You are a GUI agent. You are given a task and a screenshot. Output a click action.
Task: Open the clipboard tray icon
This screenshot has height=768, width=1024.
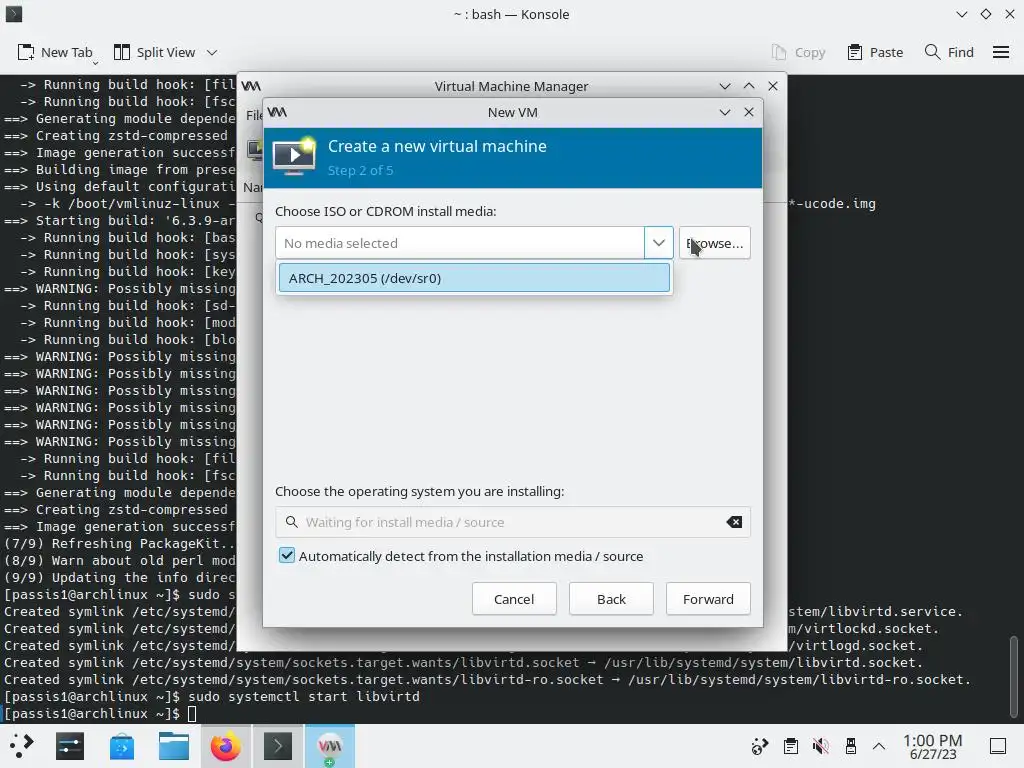[x=791, y=746]
